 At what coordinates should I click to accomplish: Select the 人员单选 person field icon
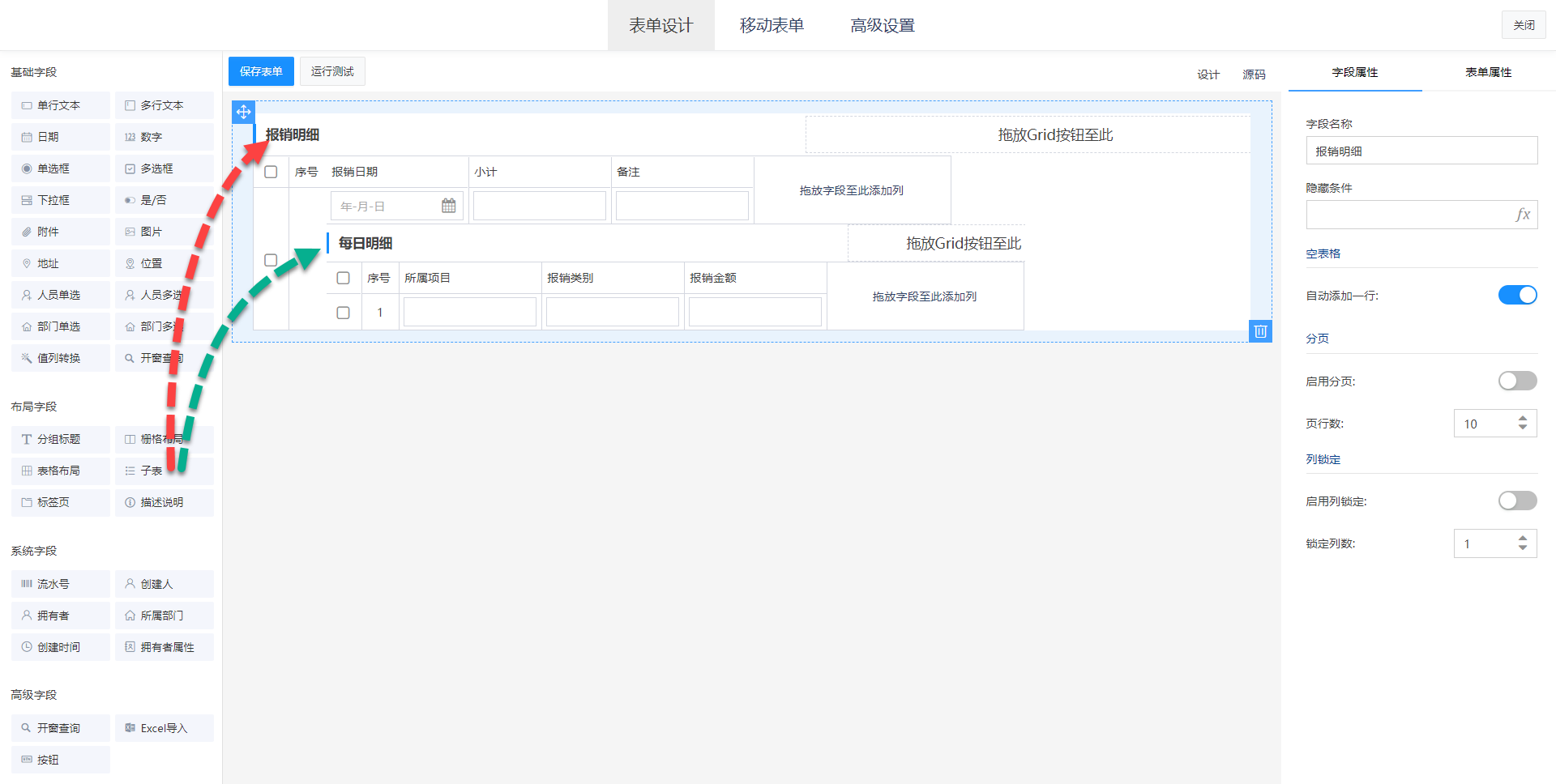coord(27,295)
